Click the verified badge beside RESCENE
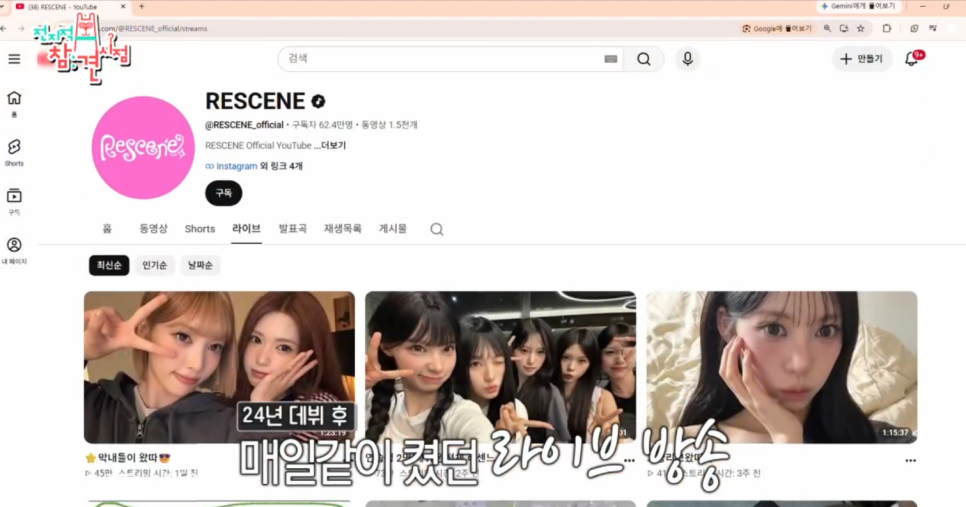Screen dimensions: 966x507 [x=319, y=101]
